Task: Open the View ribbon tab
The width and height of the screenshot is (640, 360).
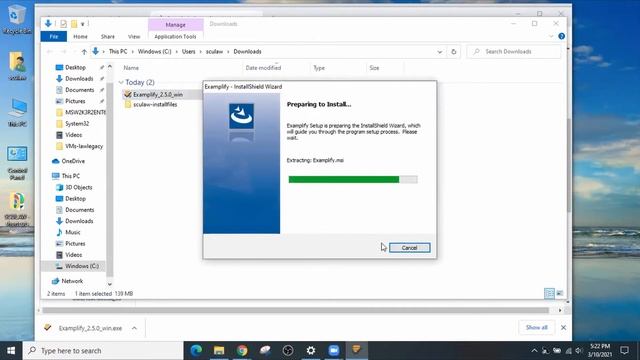Action: coord(134,36)
